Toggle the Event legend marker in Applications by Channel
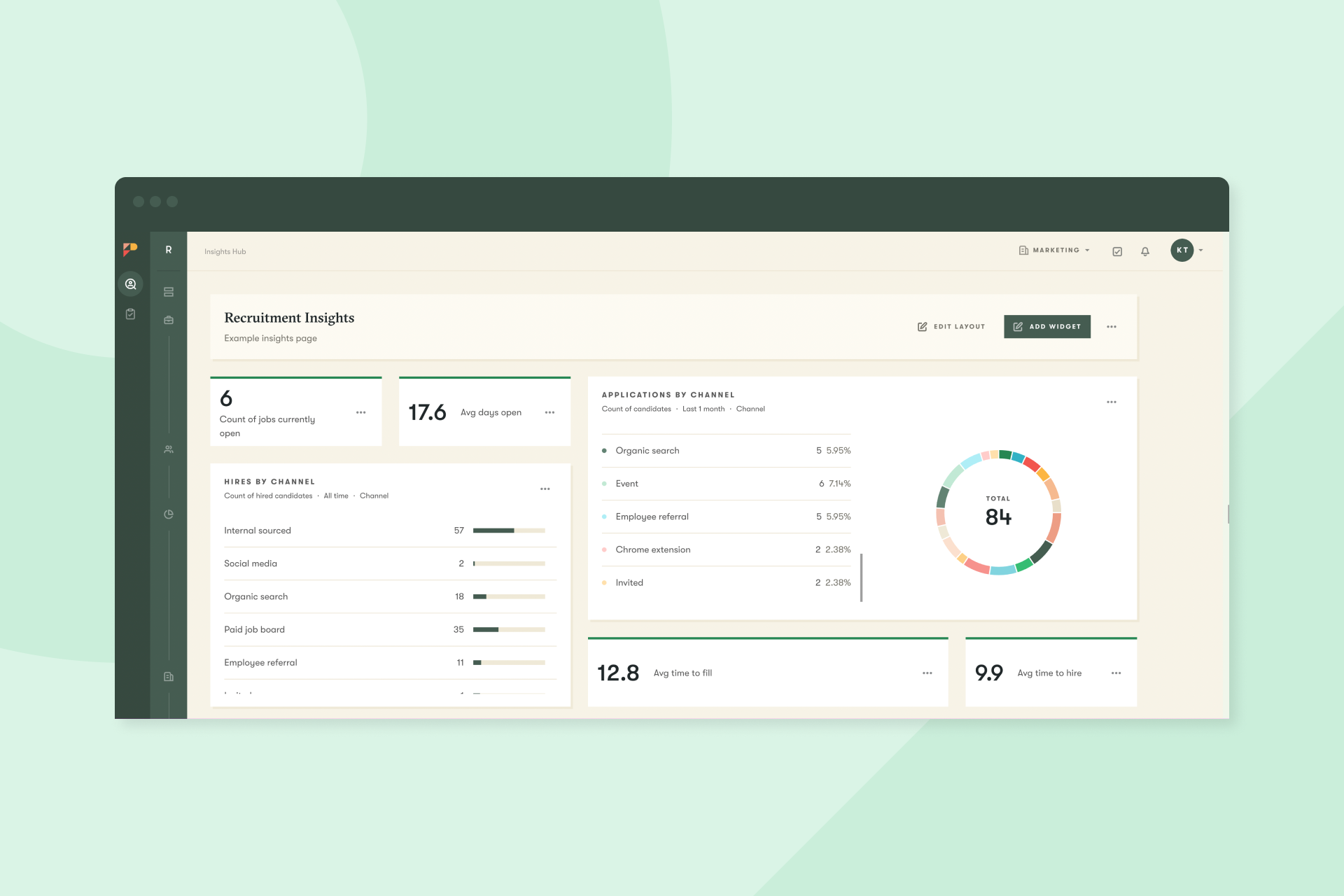The height and width of the screenshot is (896, 1344). (605, 483)
